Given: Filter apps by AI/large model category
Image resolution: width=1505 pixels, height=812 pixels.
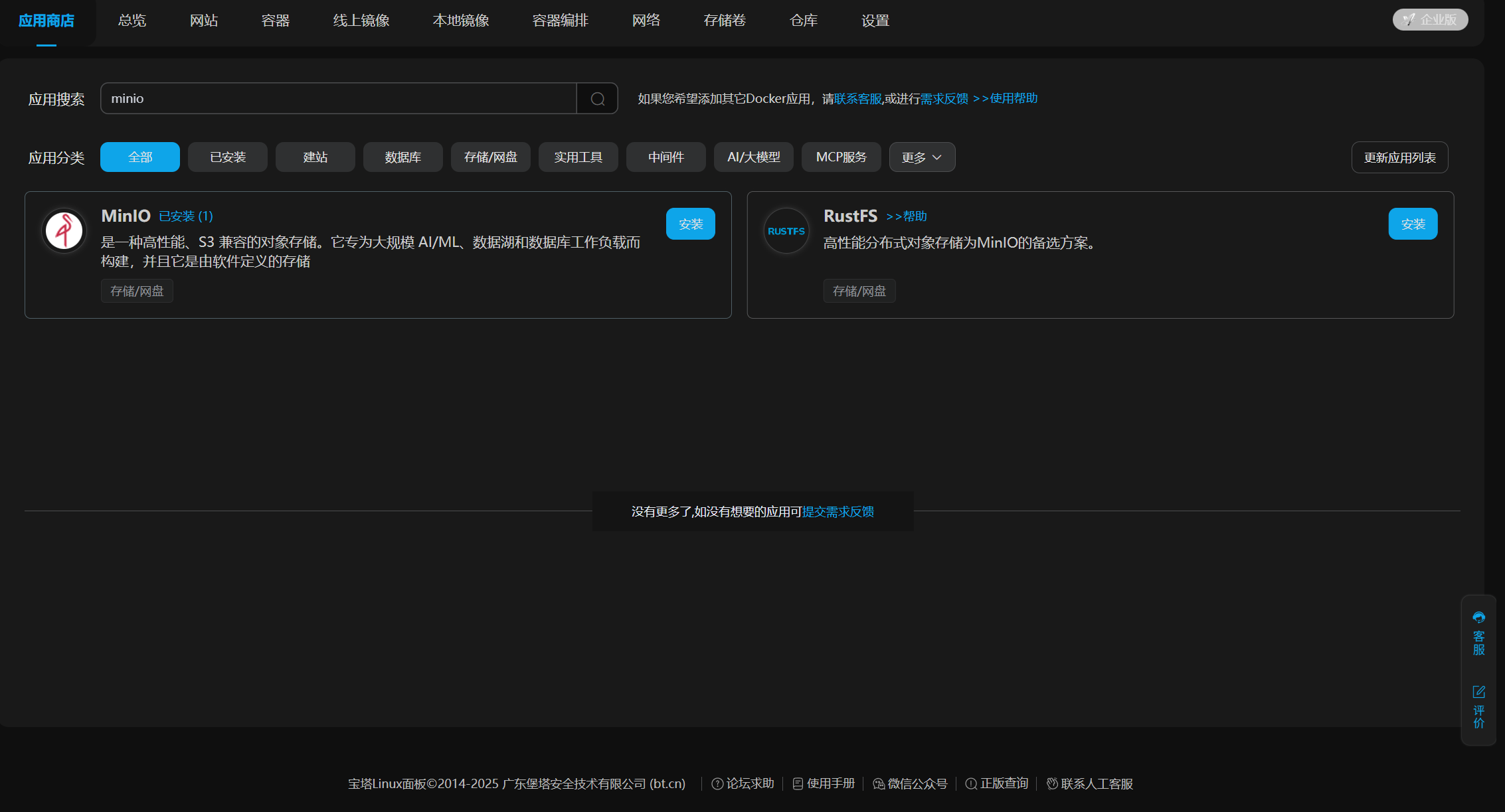Looking at the screenshot, I should point(754,157).
